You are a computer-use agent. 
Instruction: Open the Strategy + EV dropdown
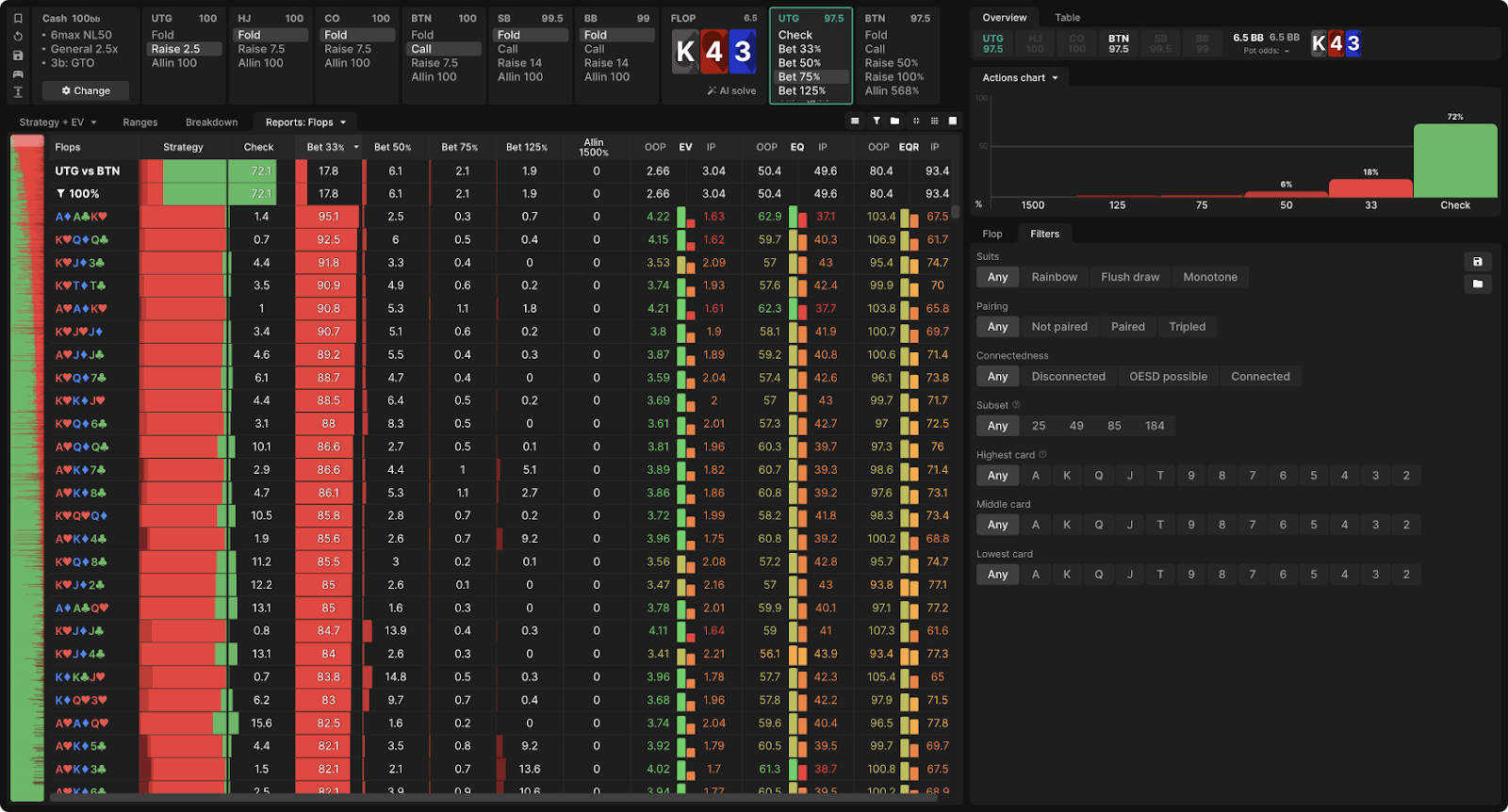[x=57, y=122]
